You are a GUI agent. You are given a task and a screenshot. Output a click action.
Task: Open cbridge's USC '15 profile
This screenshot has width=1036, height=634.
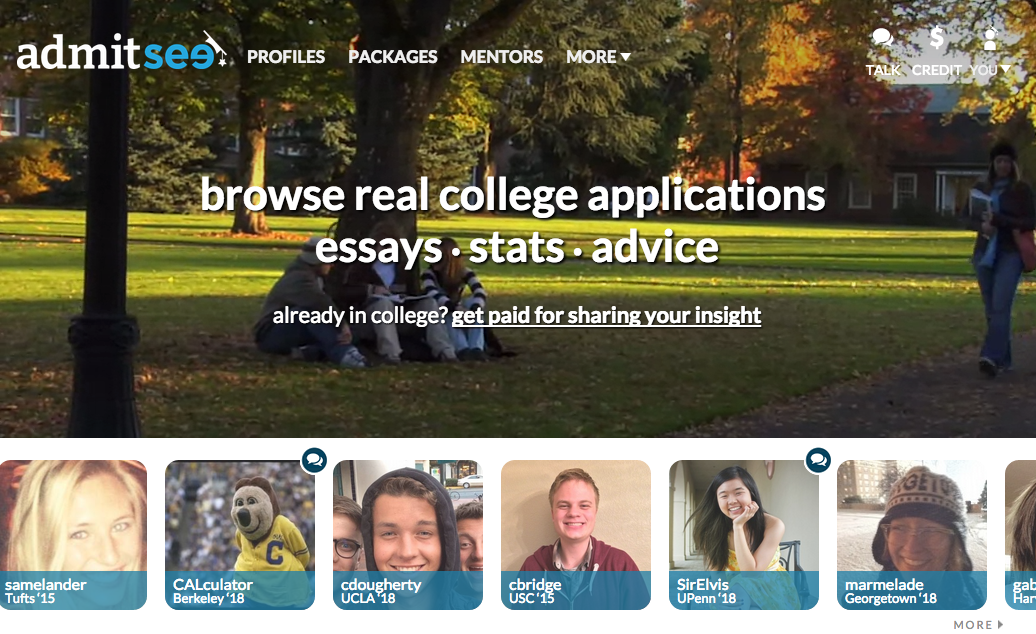575,535
